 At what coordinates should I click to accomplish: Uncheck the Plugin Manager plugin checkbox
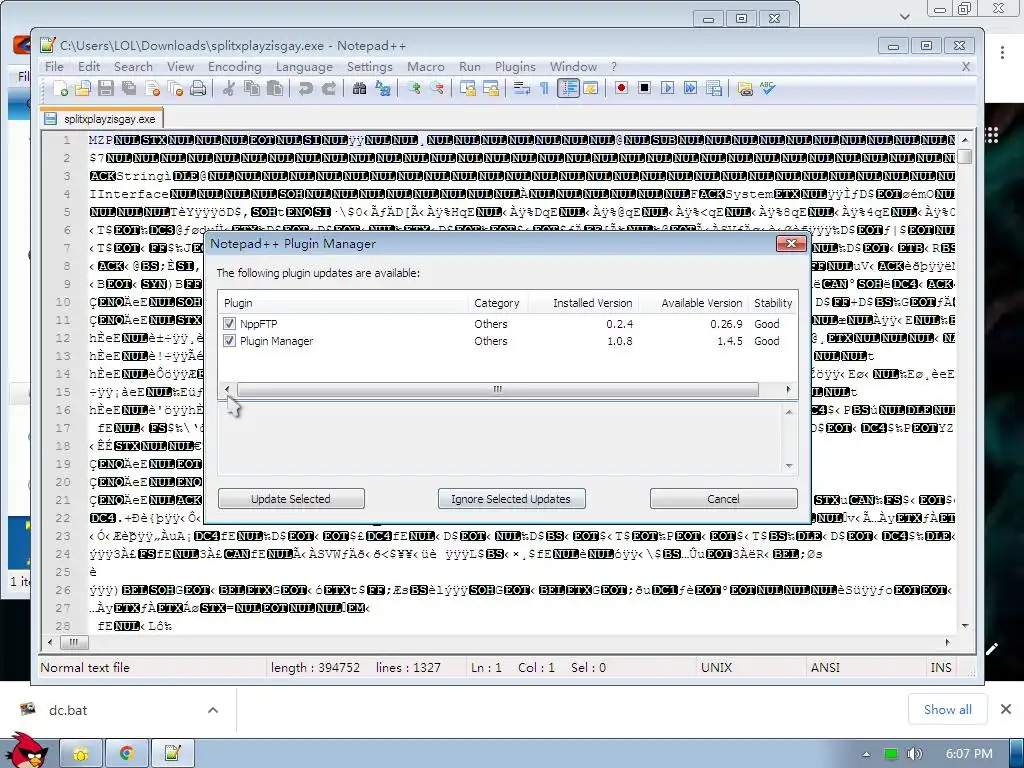coord(229,340)
